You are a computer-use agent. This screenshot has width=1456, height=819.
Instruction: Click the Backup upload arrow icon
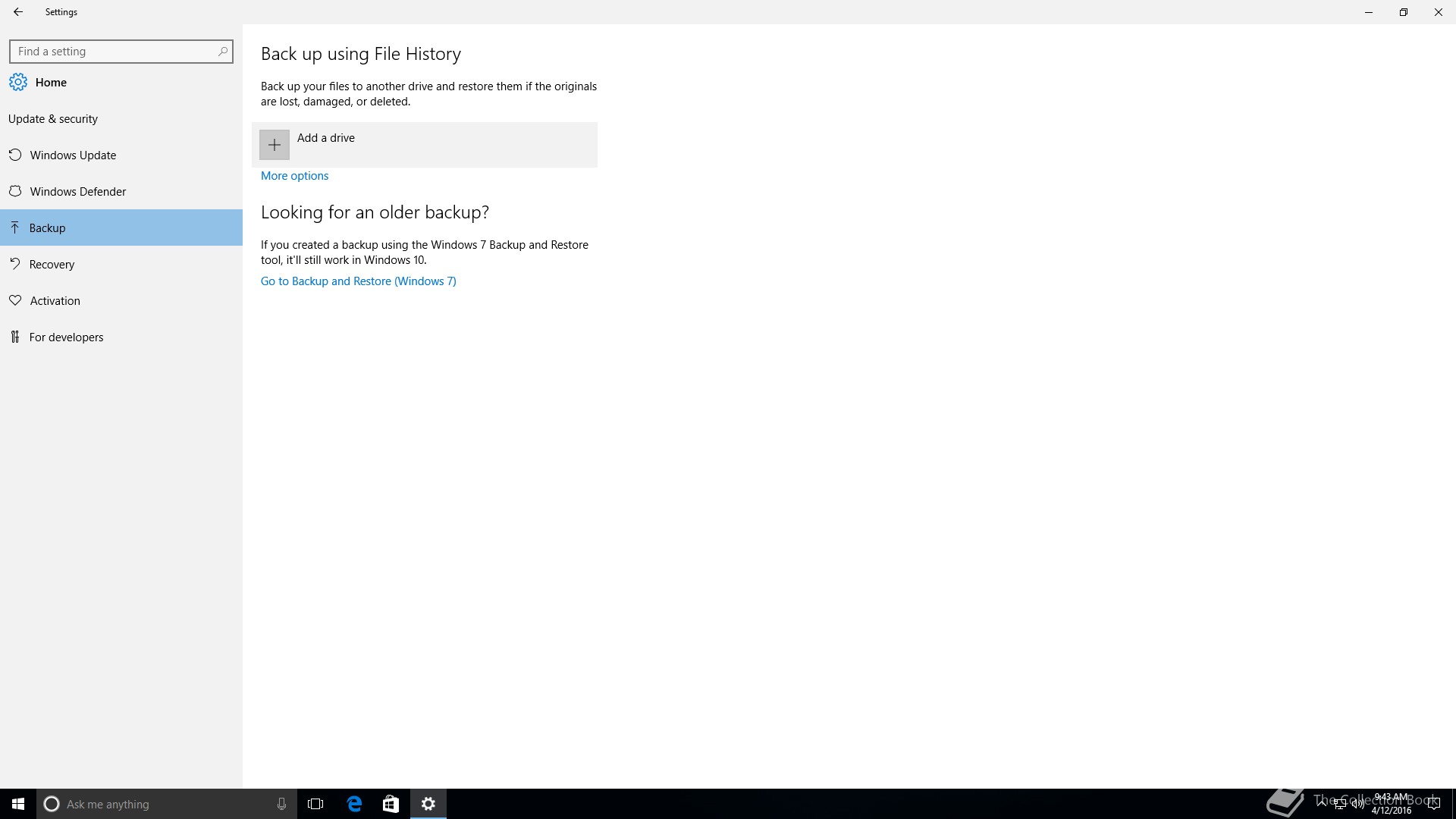14,227
